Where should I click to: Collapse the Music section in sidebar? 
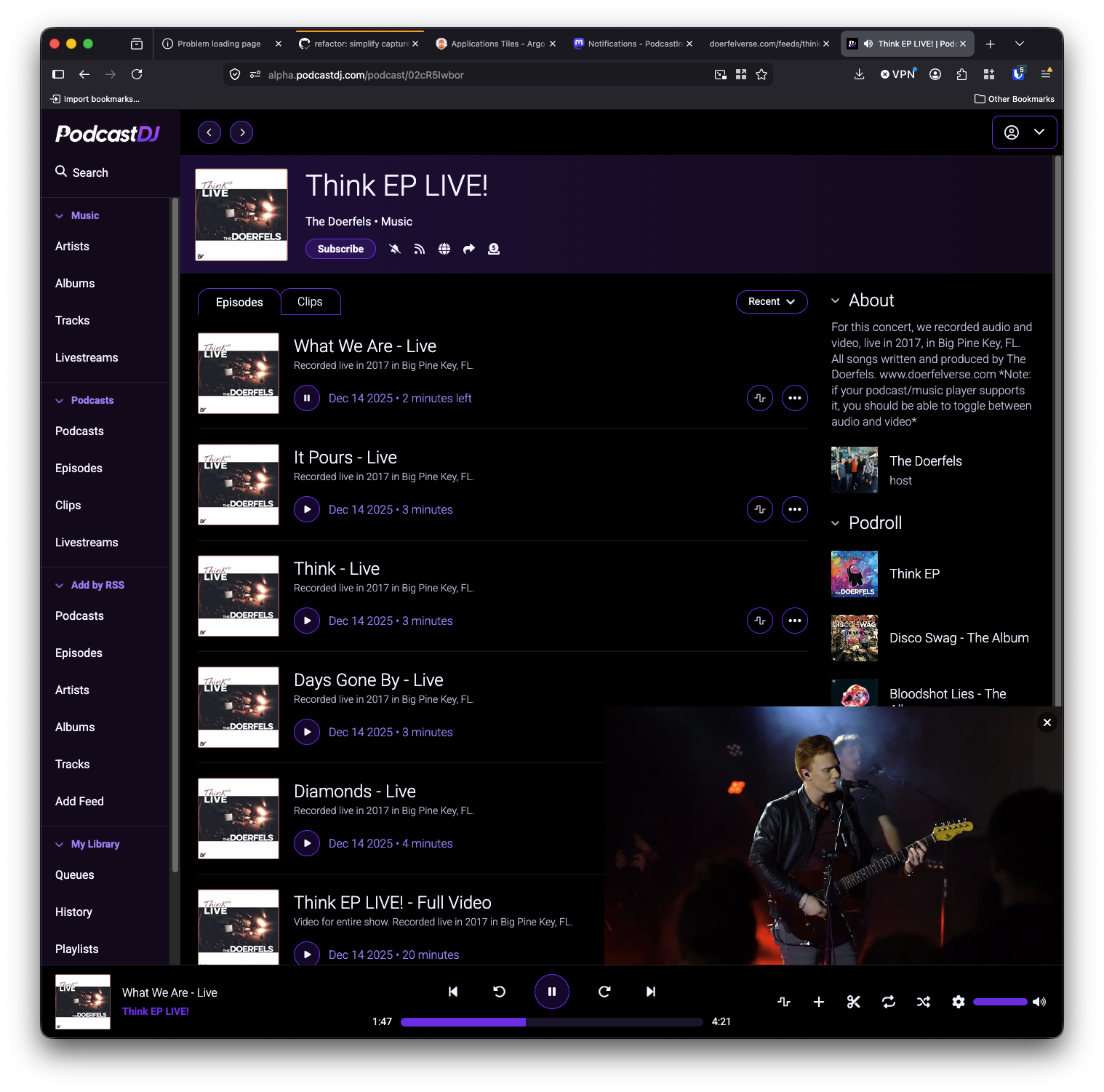click(x=77, y=215)
